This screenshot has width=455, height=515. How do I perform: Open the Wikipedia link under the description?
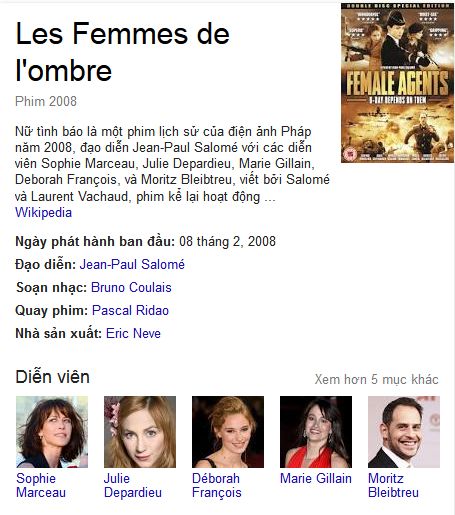point(43,213)
